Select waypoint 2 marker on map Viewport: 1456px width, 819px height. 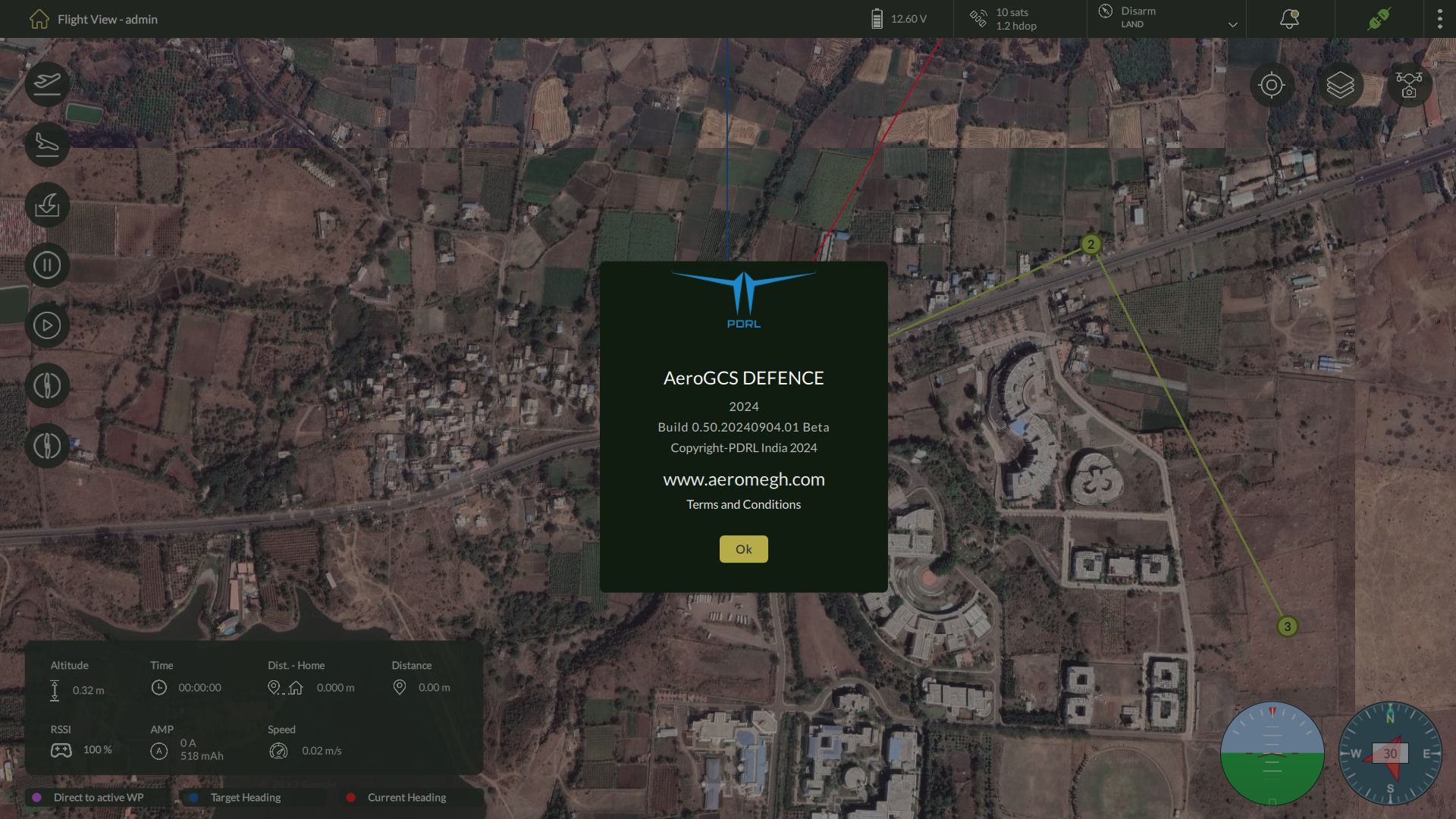[1090, 244]
